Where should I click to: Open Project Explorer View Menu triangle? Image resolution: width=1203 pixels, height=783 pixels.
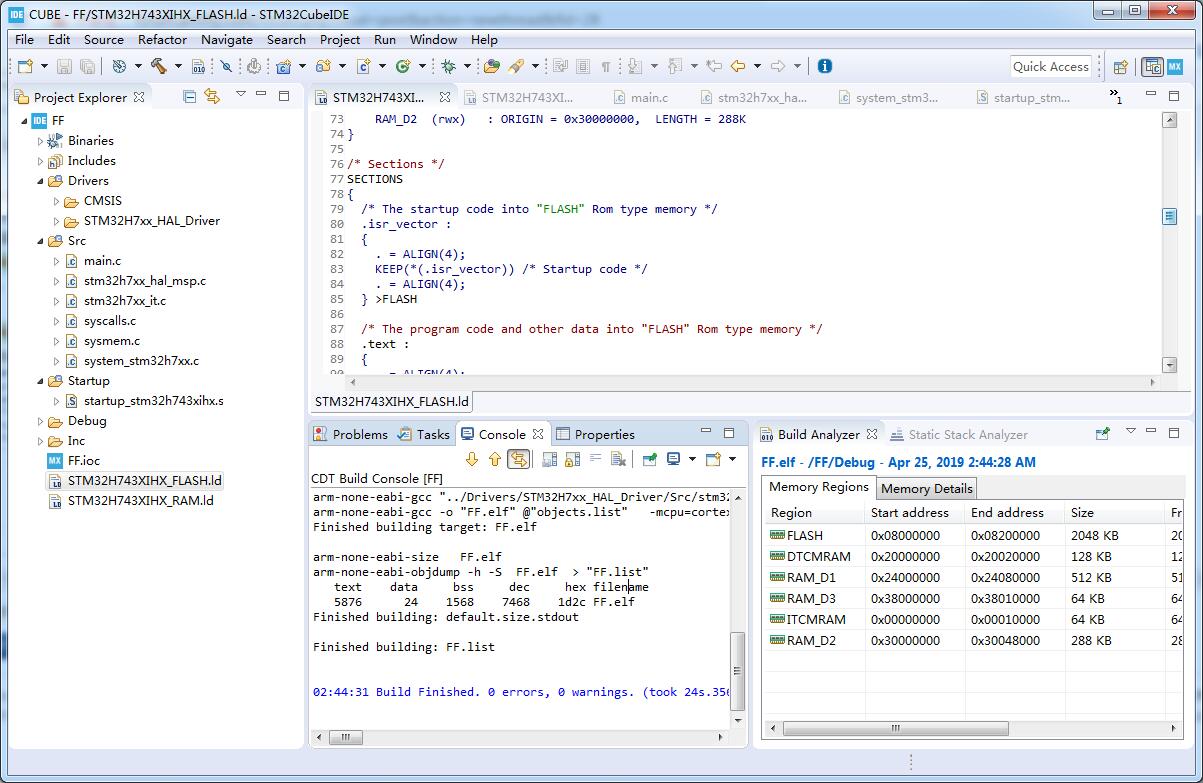pyautogui.click(x=240, y=95)
